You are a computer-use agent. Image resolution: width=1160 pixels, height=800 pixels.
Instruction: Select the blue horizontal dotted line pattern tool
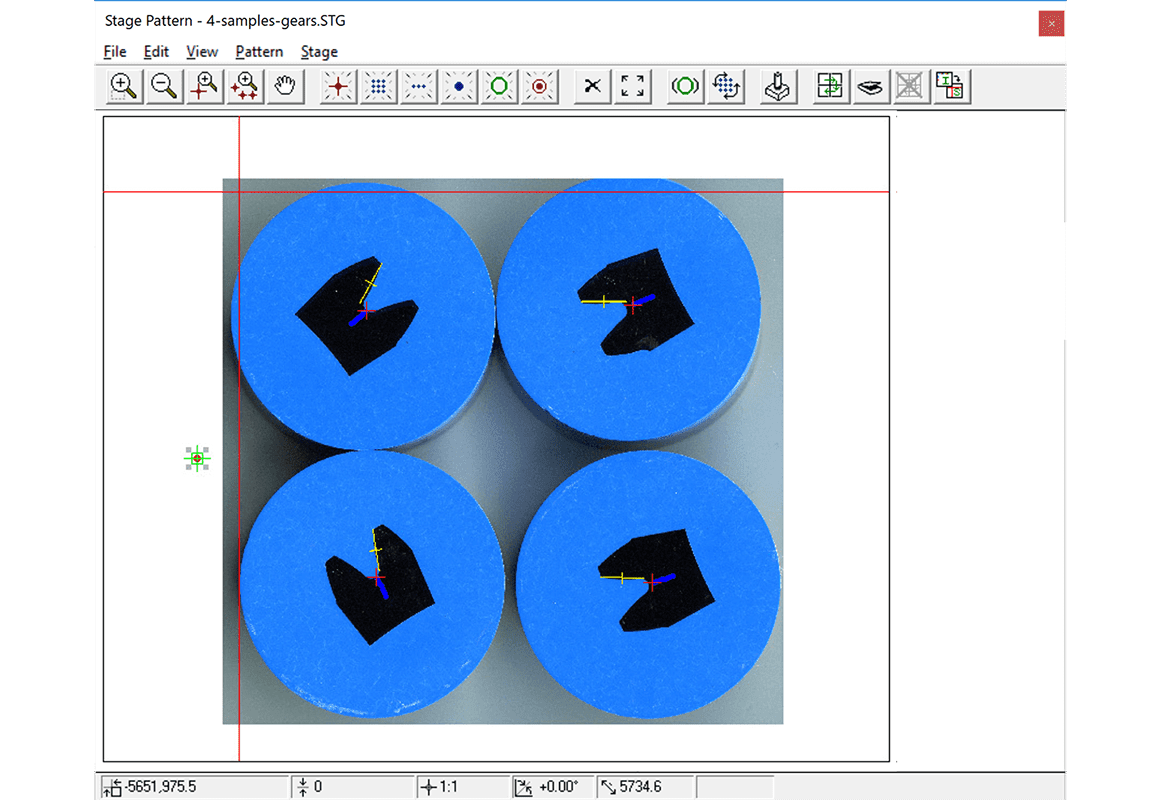click(419, 87)
